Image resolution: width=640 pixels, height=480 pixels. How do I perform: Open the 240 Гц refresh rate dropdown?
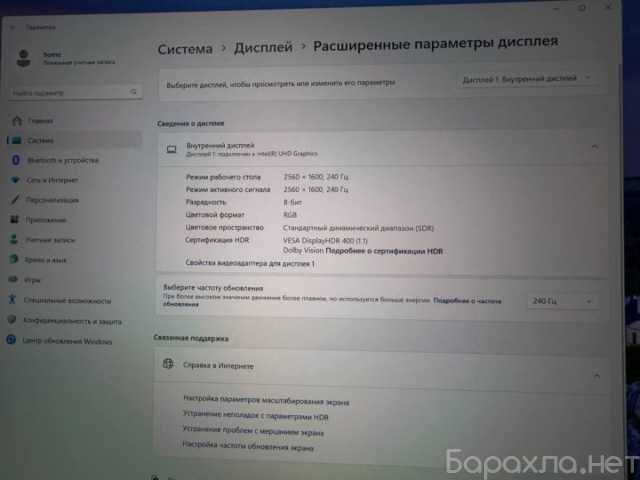(563, 300)
